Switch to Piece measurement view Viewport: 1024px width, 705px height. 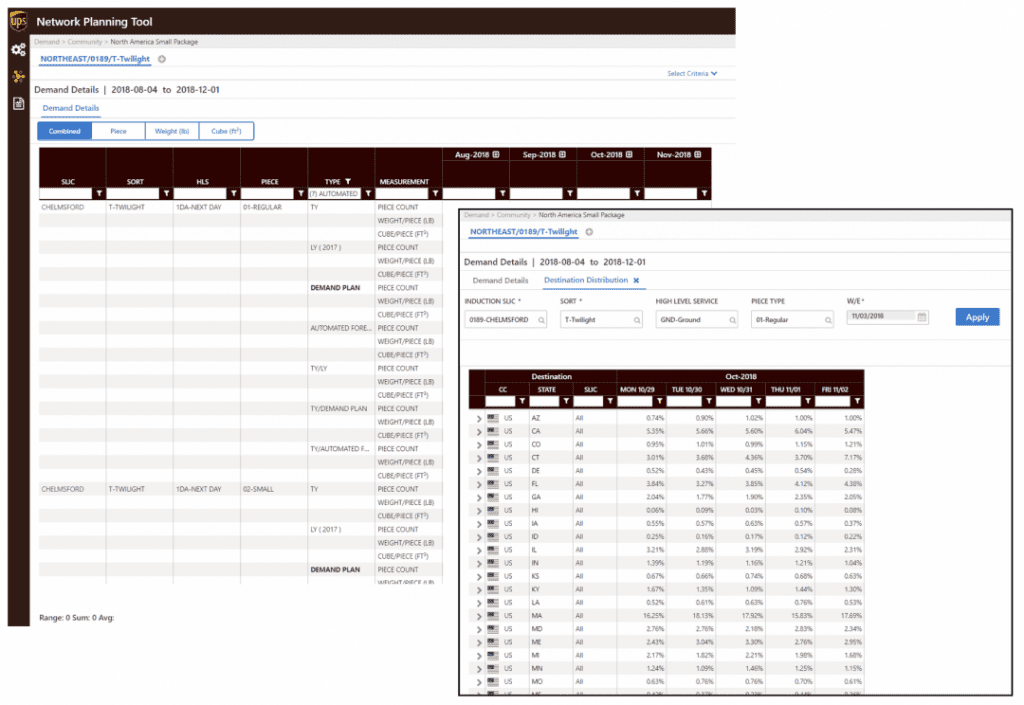[x=118, y=131]
